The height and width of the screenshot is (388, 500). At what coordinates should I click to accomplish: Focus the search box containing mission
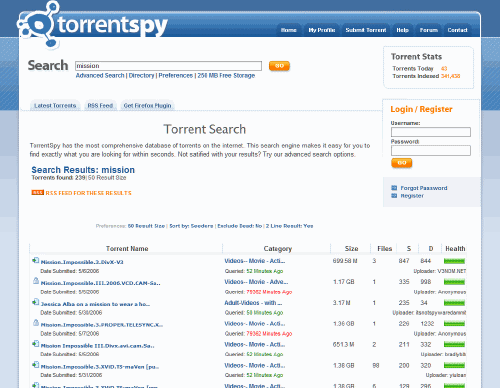168,66
